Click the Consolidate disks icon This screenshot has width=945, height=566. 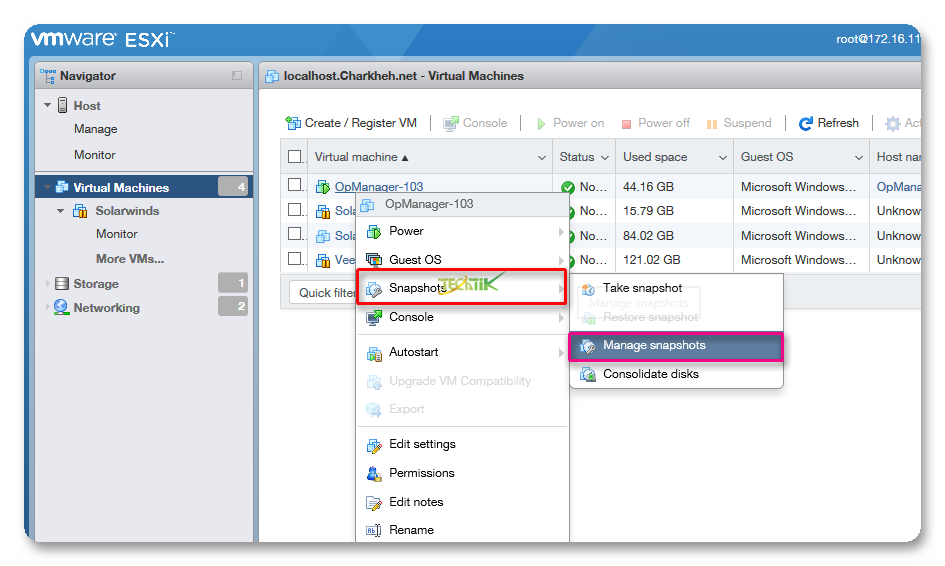pyautogui.click(x=588, y=374)
